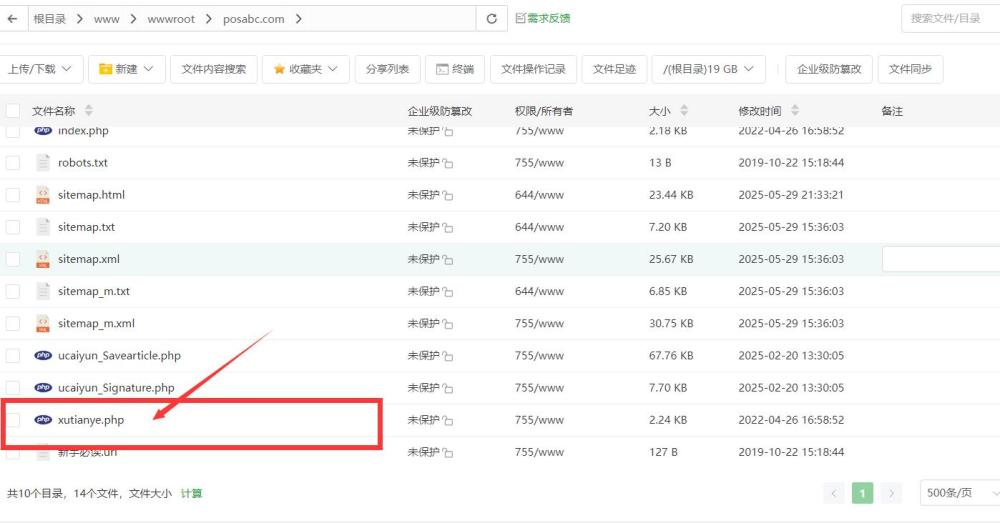Navigate to www in the breadcrumb
The height and width of the screenshot is (523, 1000).
tap(107, 19)
